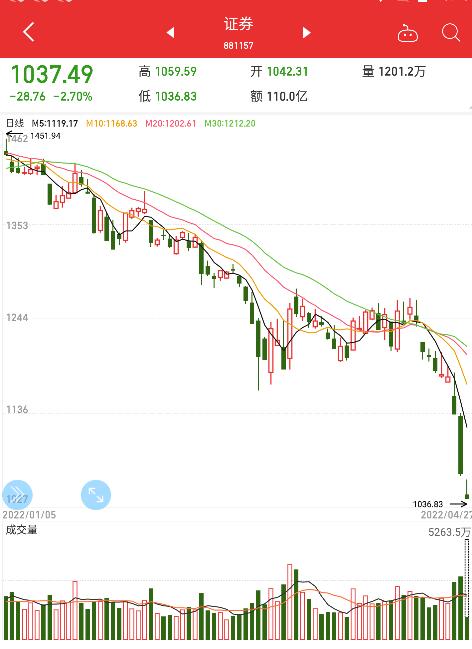The width and height of the screenshot is (472, 649).
Task: Click the 881157 sector code
Action: [x=238, y=46]
